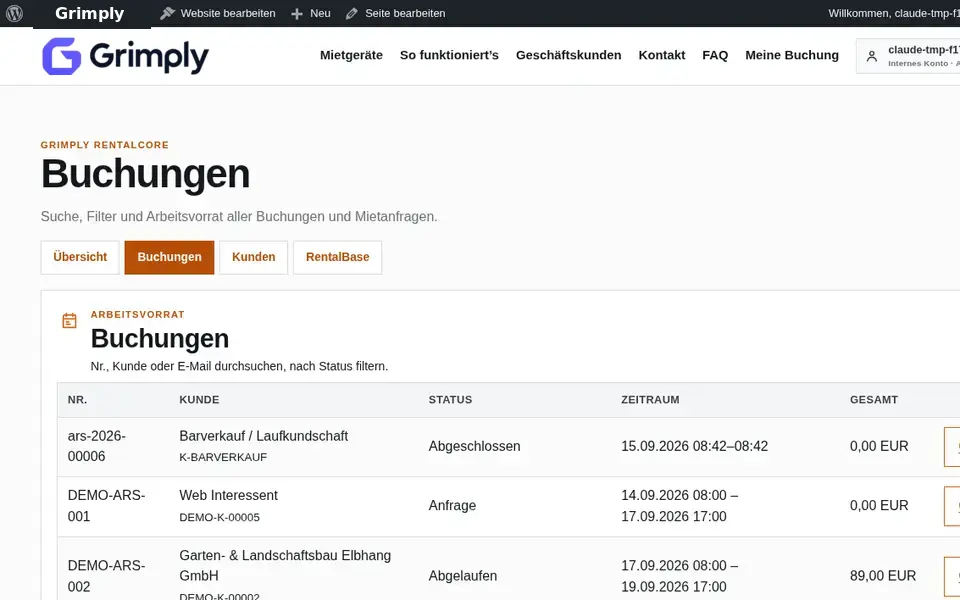The image size is (960, 600).
Task: Click the pencil icon for Seite bearbeiten
Action: [x=351, y=13]
